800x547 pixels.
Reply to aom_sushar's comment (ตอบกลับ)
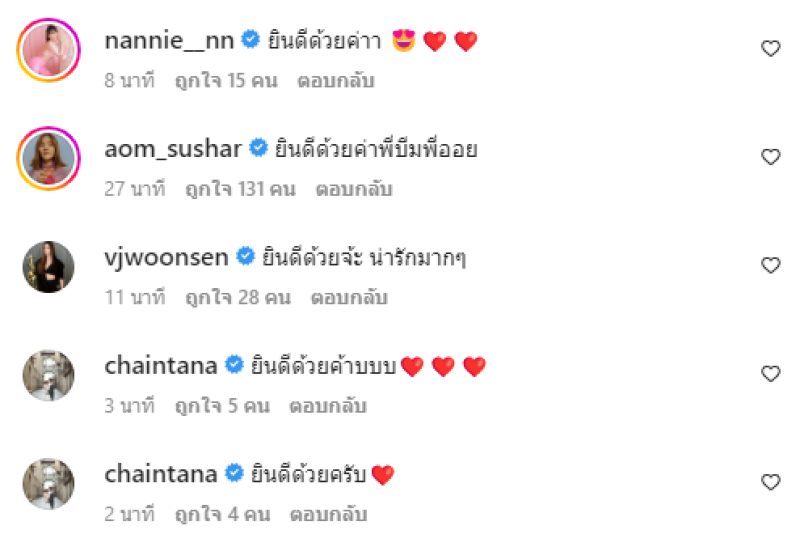(354, 189)
